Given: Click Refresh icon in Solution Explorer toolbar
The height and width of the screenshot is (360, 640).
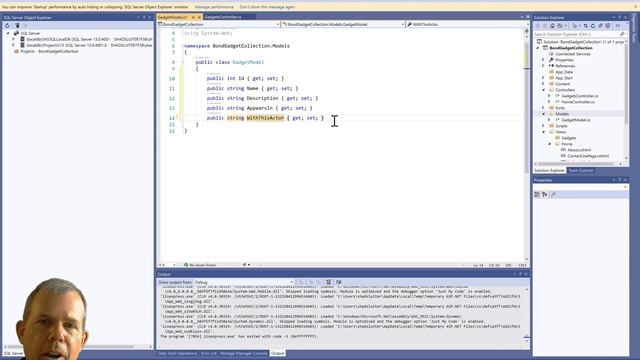Looking at the screenshot, I should [x=593, y=26].
